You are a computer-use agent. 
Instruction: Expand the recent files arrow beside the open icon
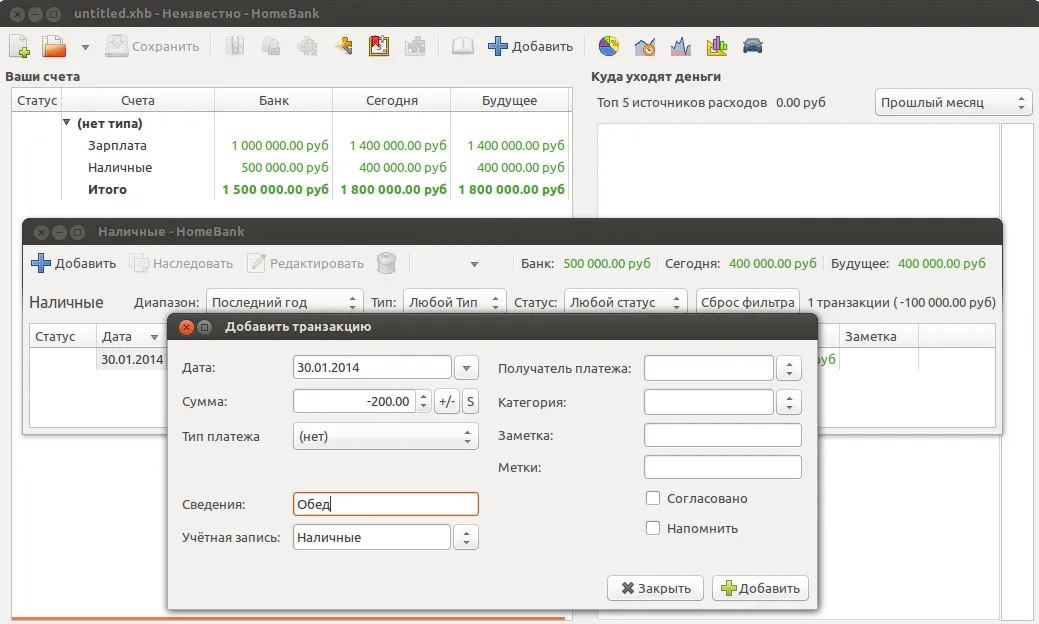coord(85,47)
